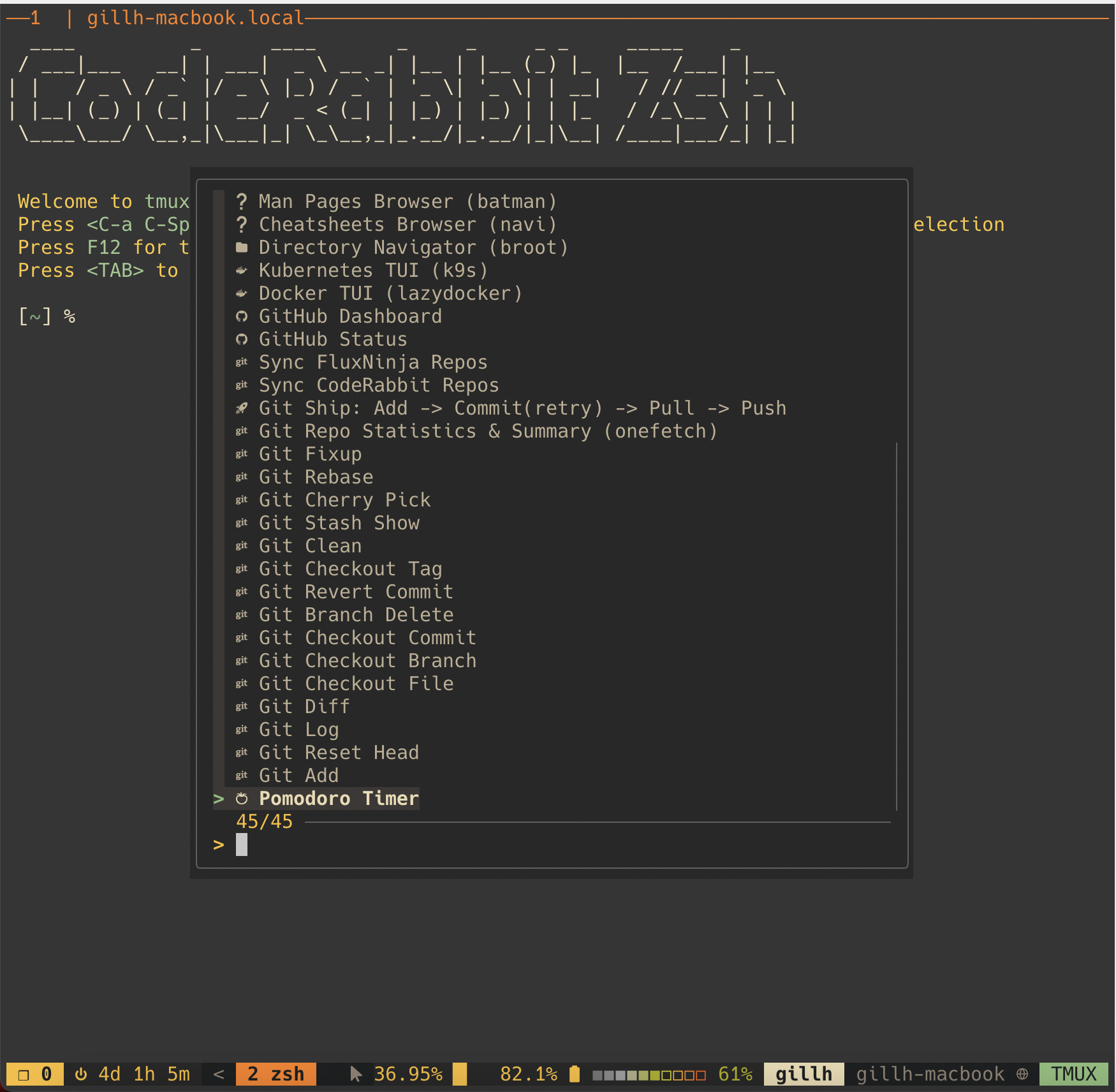Image resolution: width=1116 pixels, height=1092 pixels.
Task: Click the uptime power icon in status bar
Action: click(81, 1074)
